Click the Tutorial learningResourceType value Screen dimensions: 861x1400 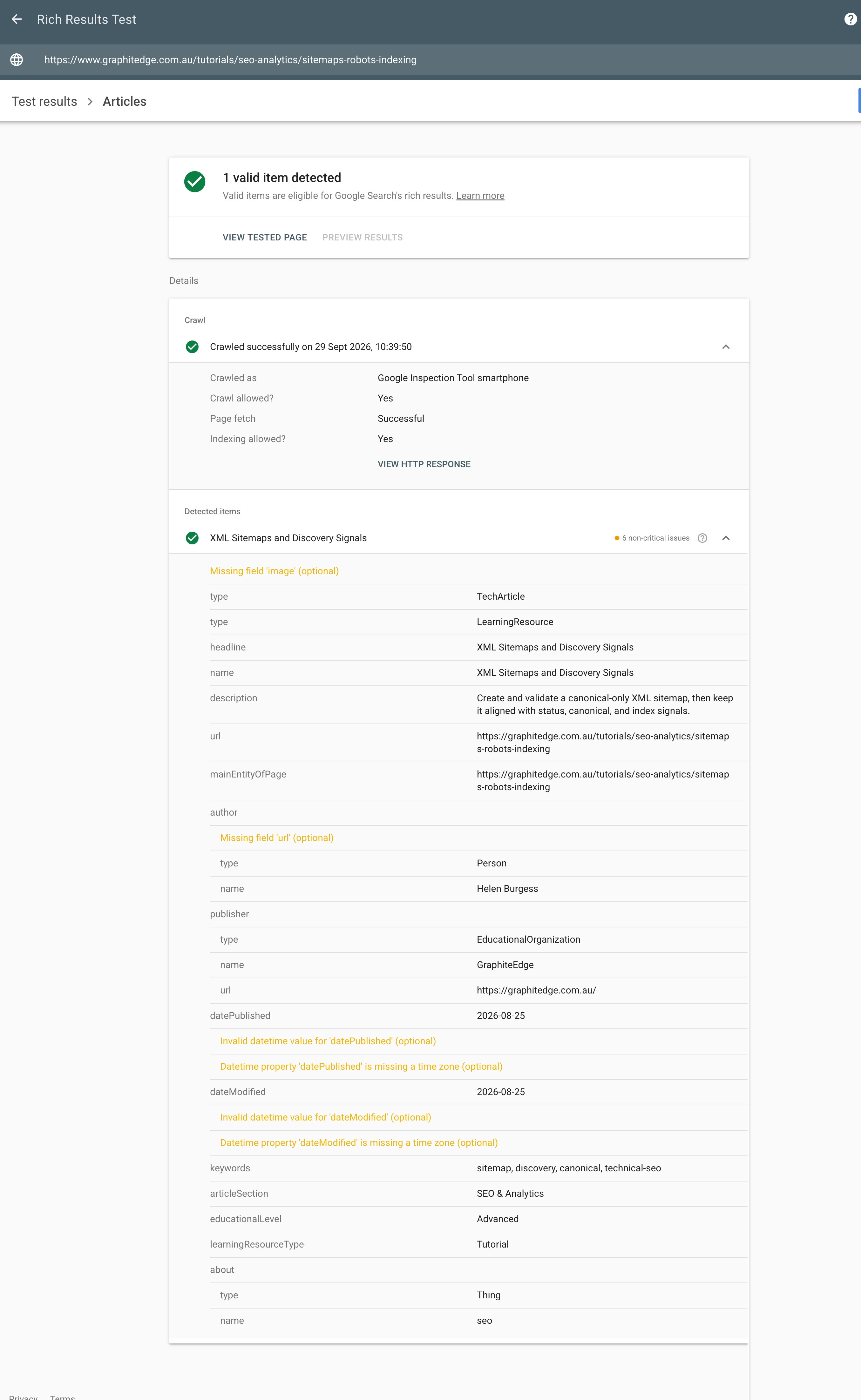click(x=492, y=1244)
